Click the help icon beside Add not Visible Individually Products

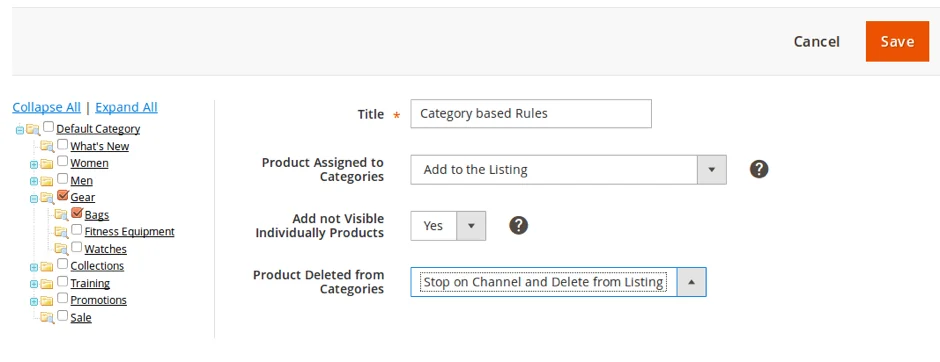tap(519, 225)
